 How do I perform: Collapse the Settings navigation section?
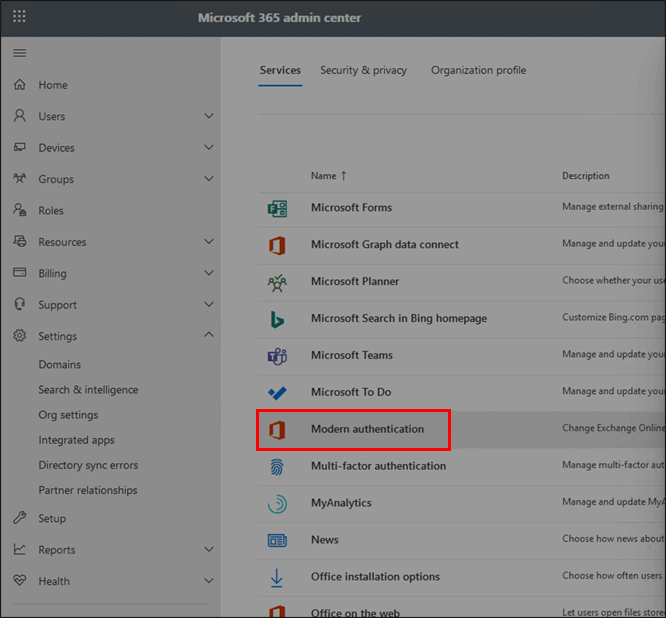[x=208, y=336]
